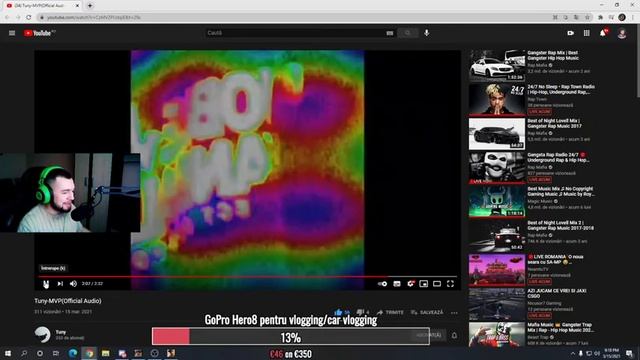Open Best of Night Lovell Mix black car thumbnail

coord(497,134)
